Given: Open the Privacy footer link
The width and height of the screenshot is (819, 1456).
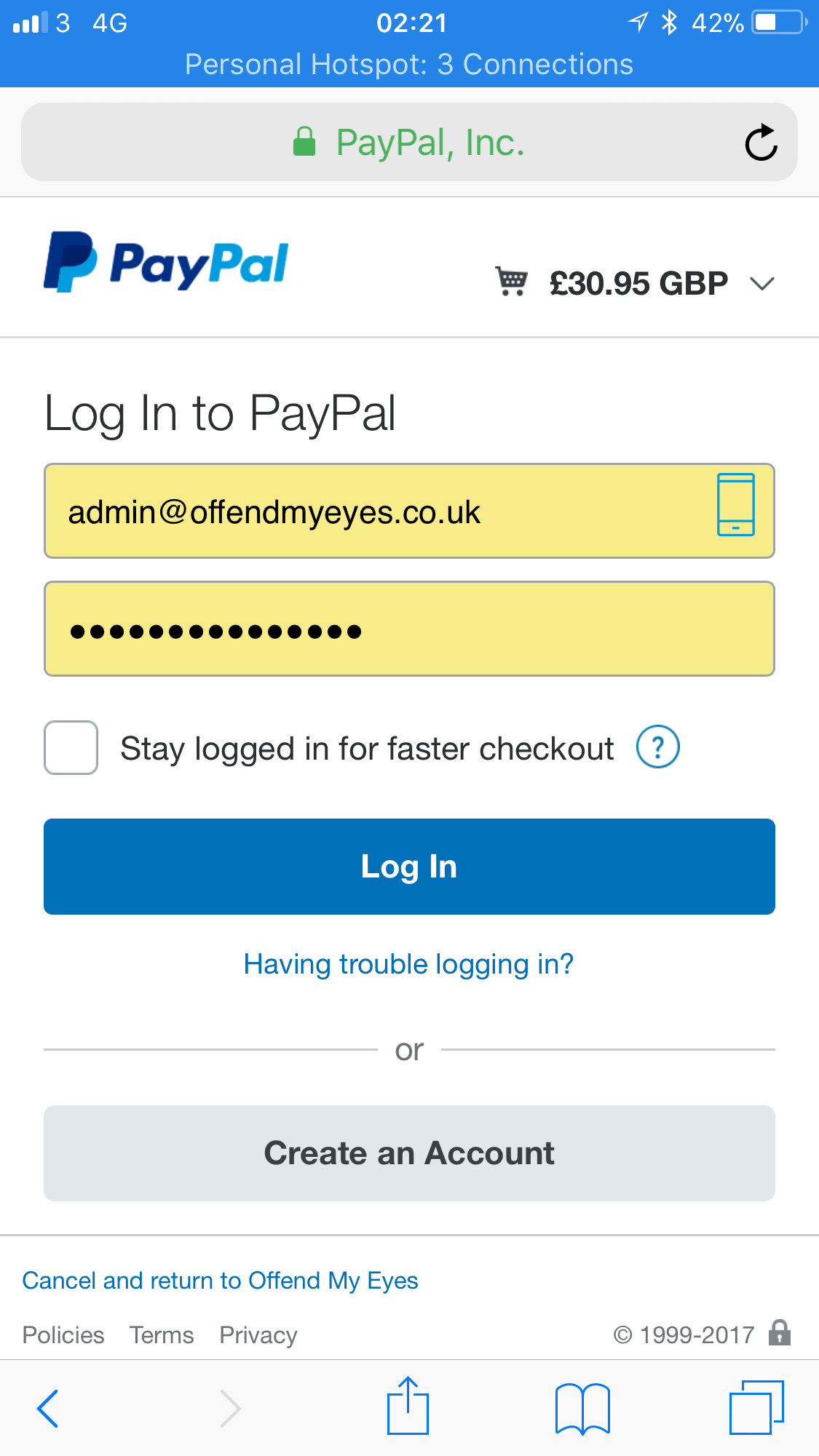Looking at the screenshot, I should click(x=258, y=1335).
